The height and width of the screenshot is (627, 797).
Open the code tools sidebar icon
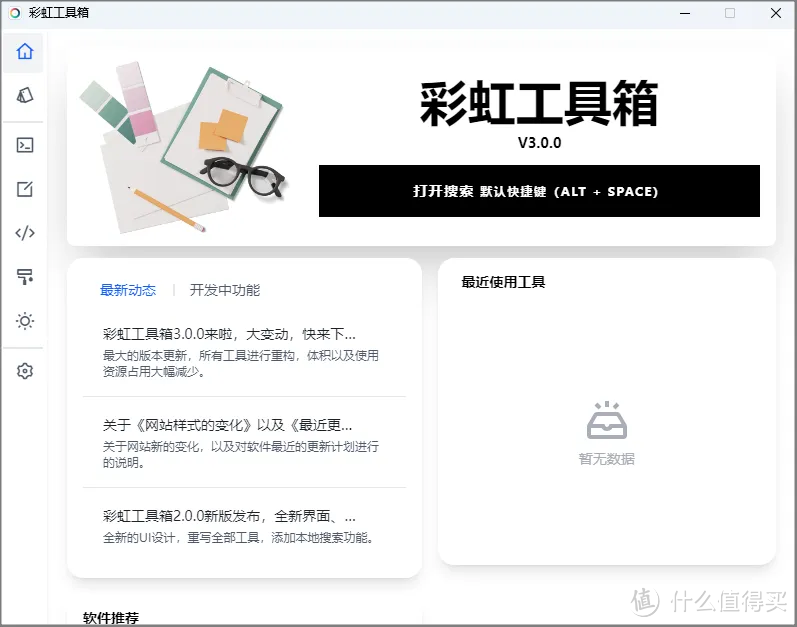pyautogui.click(x=24, y=233)
